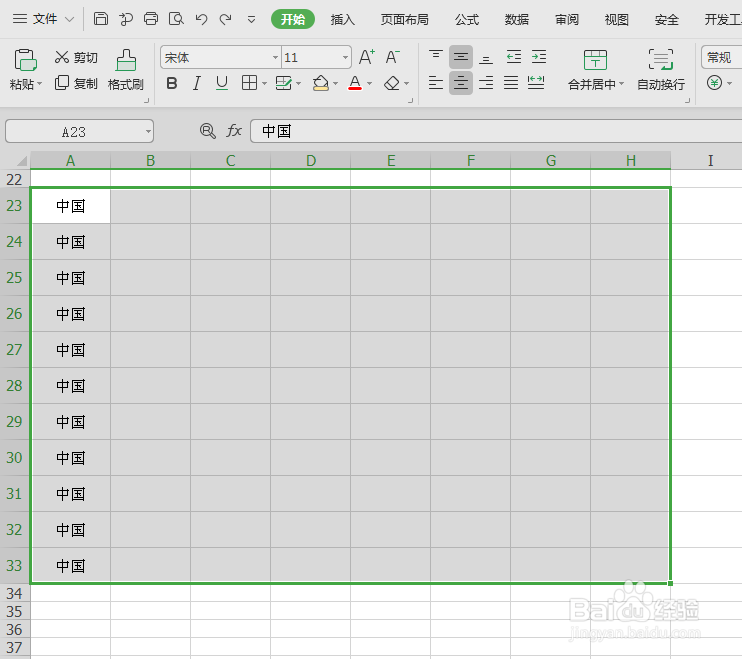This screenshot has width=742, height=659.
Task: Open font size 11 dropdown
Action: pos(345,58)
